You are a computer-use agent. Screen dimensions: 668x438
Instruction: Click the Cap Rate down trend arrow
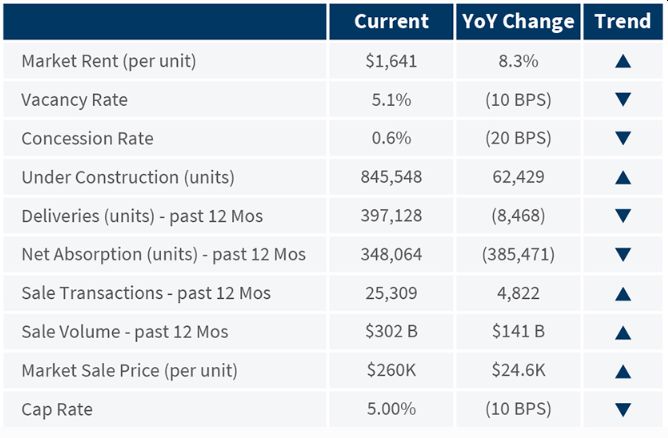(624, 409)
